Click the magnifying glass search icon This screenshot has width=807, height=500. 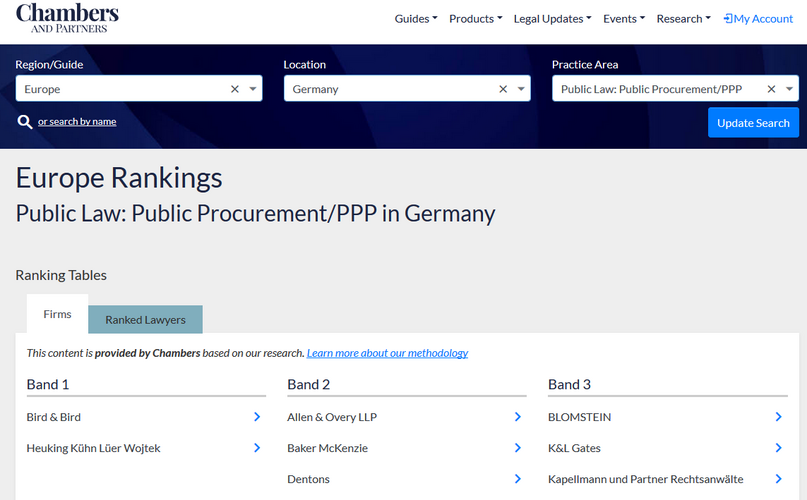pos(25,122)
